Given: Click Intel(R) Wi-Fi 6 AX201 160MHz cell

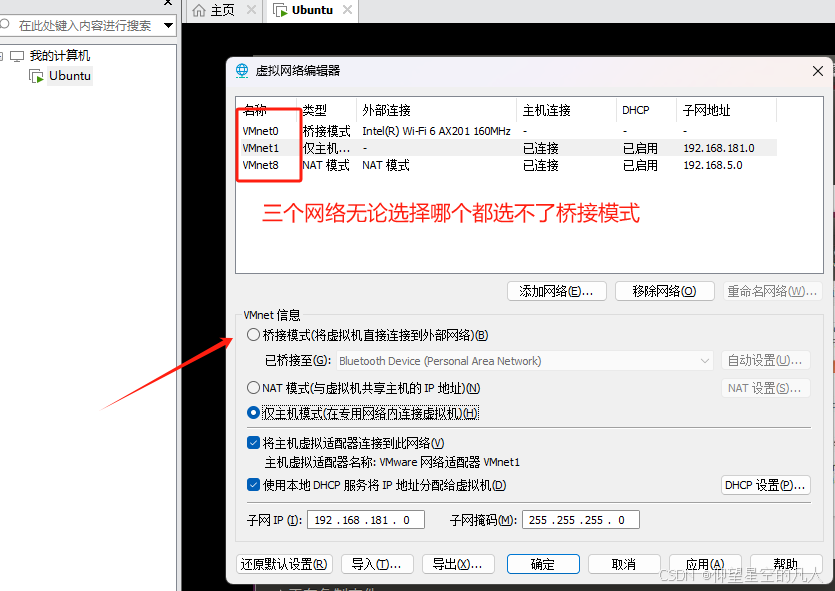Looking at the screenshot, I should point(436,131).
